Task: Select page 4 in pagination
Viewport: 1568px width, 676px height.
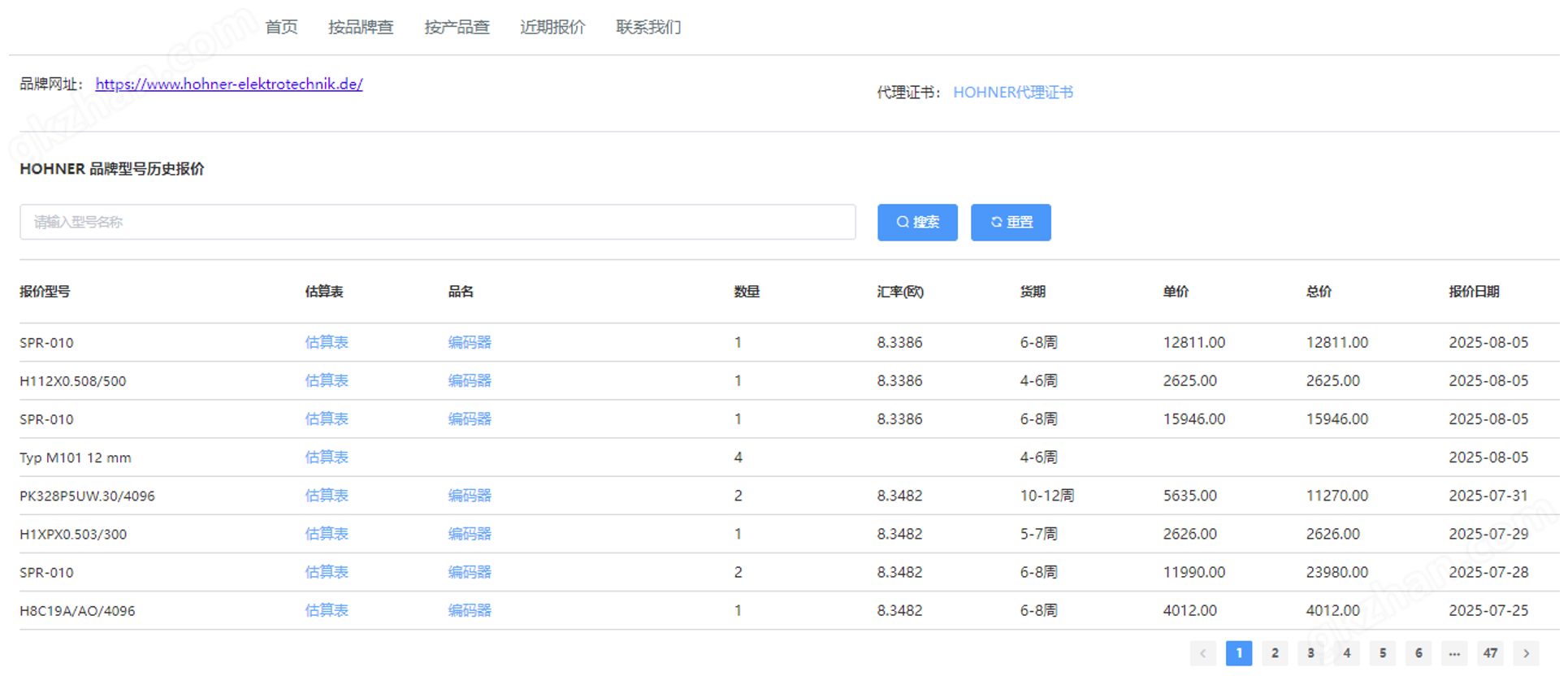Action: [x=1347, y=653]
